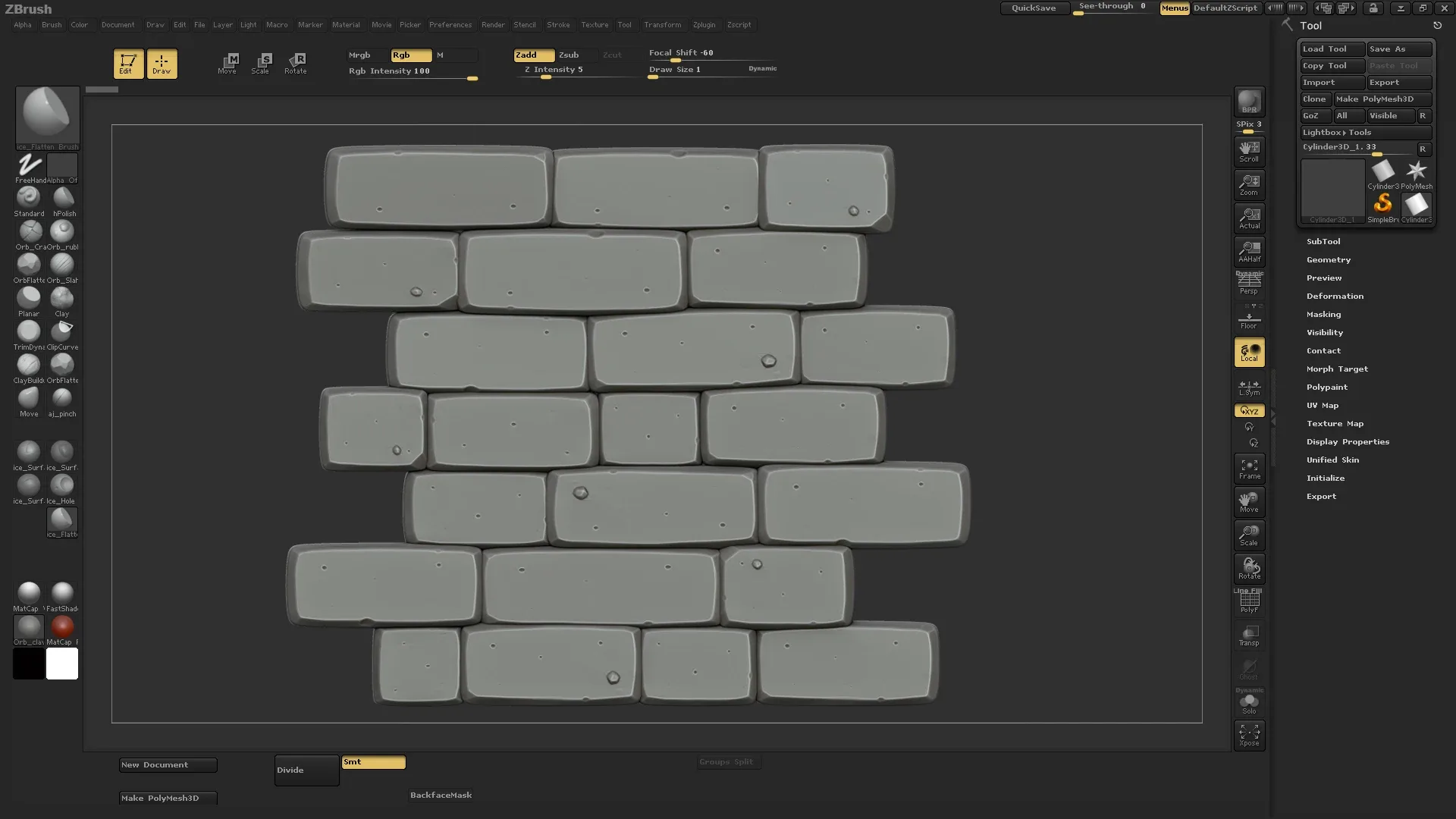1456x819 pixels.
Task: Click the PolyF line fill icon
Action: tap(1249, 601)
